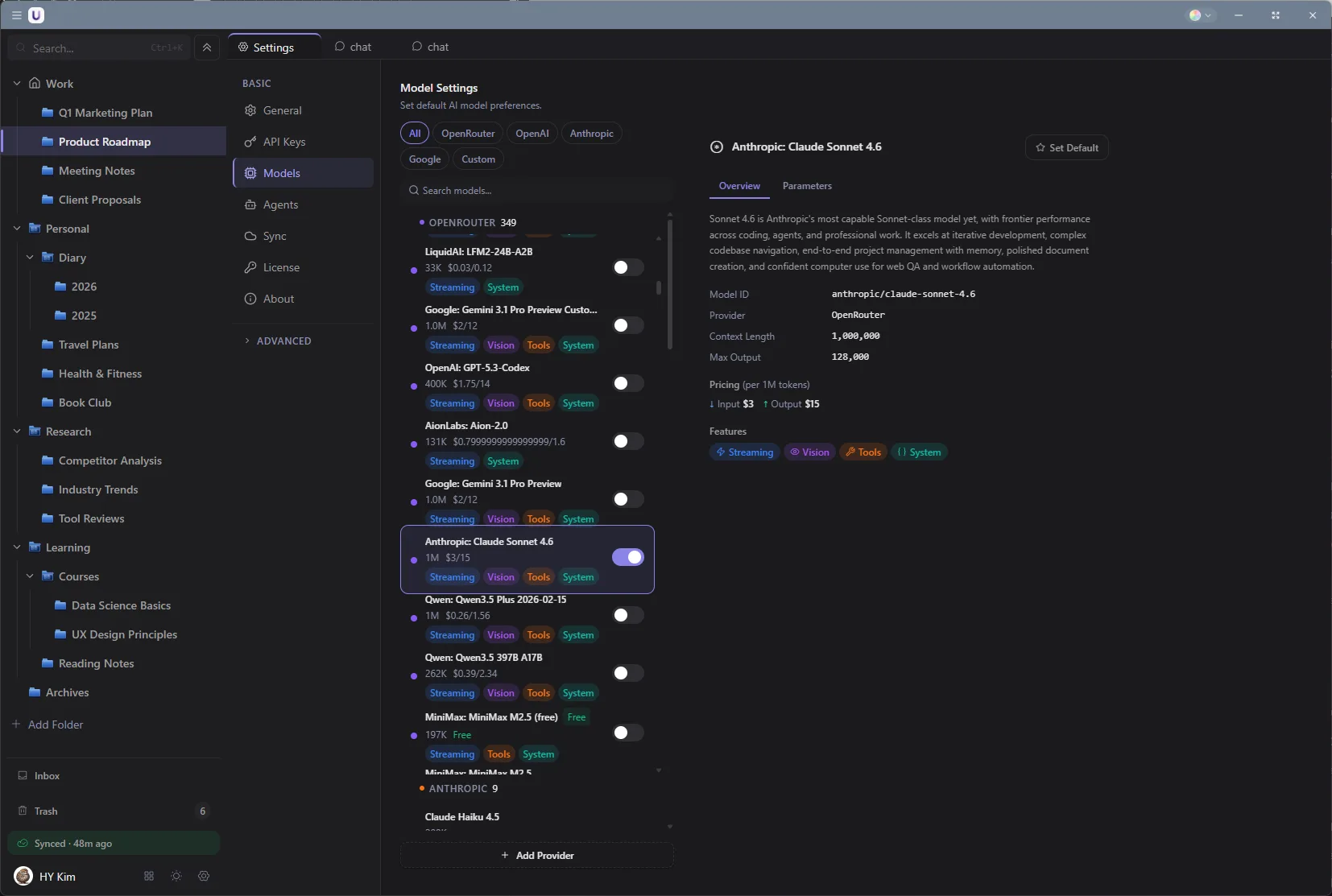Toggle the theme with the sun icon
Screen dimensions: 1332x896
pyautogui.click(x=176, y=877)
